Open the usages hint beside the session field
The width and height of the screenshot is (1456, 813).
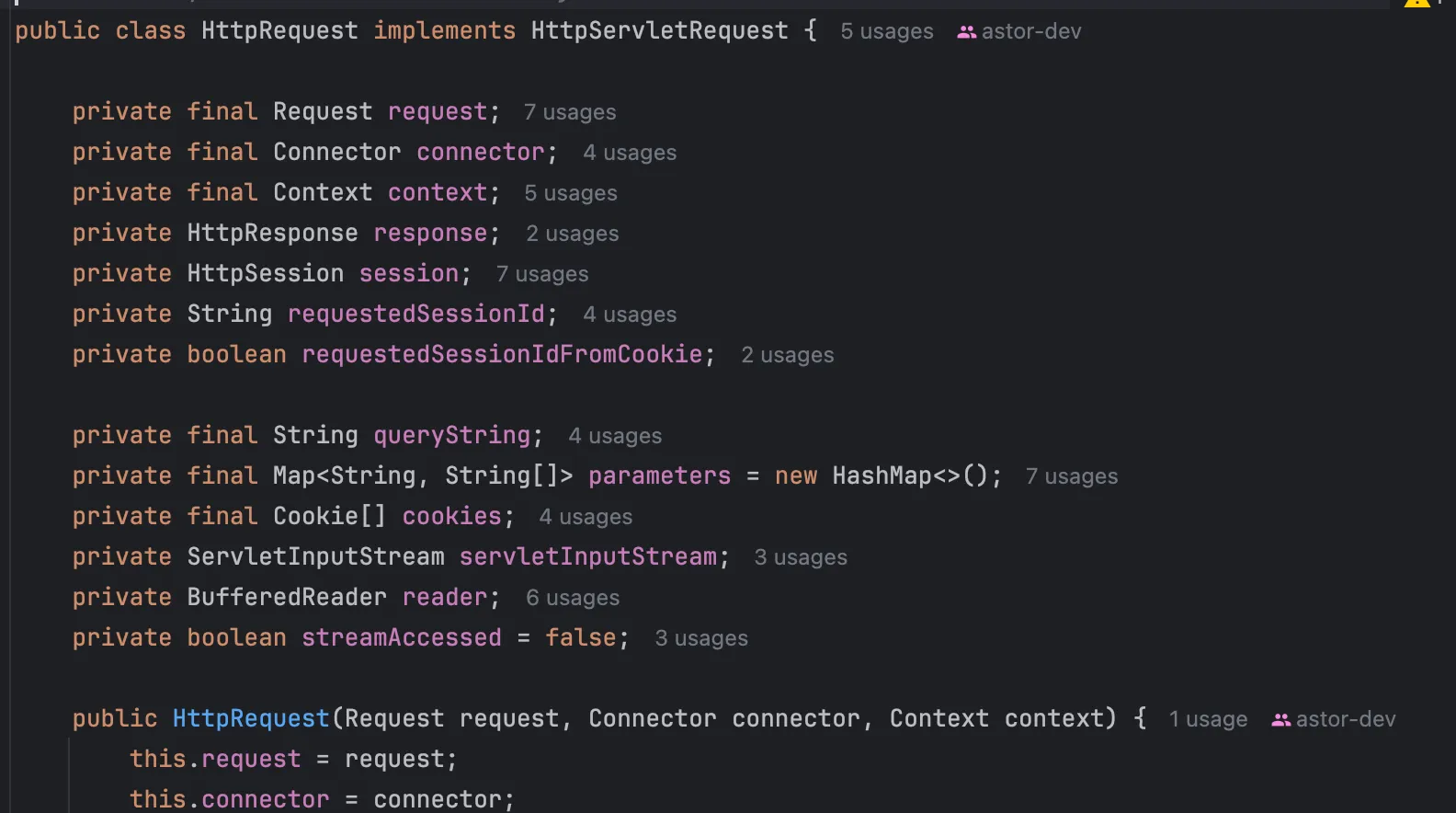(541, 275)
